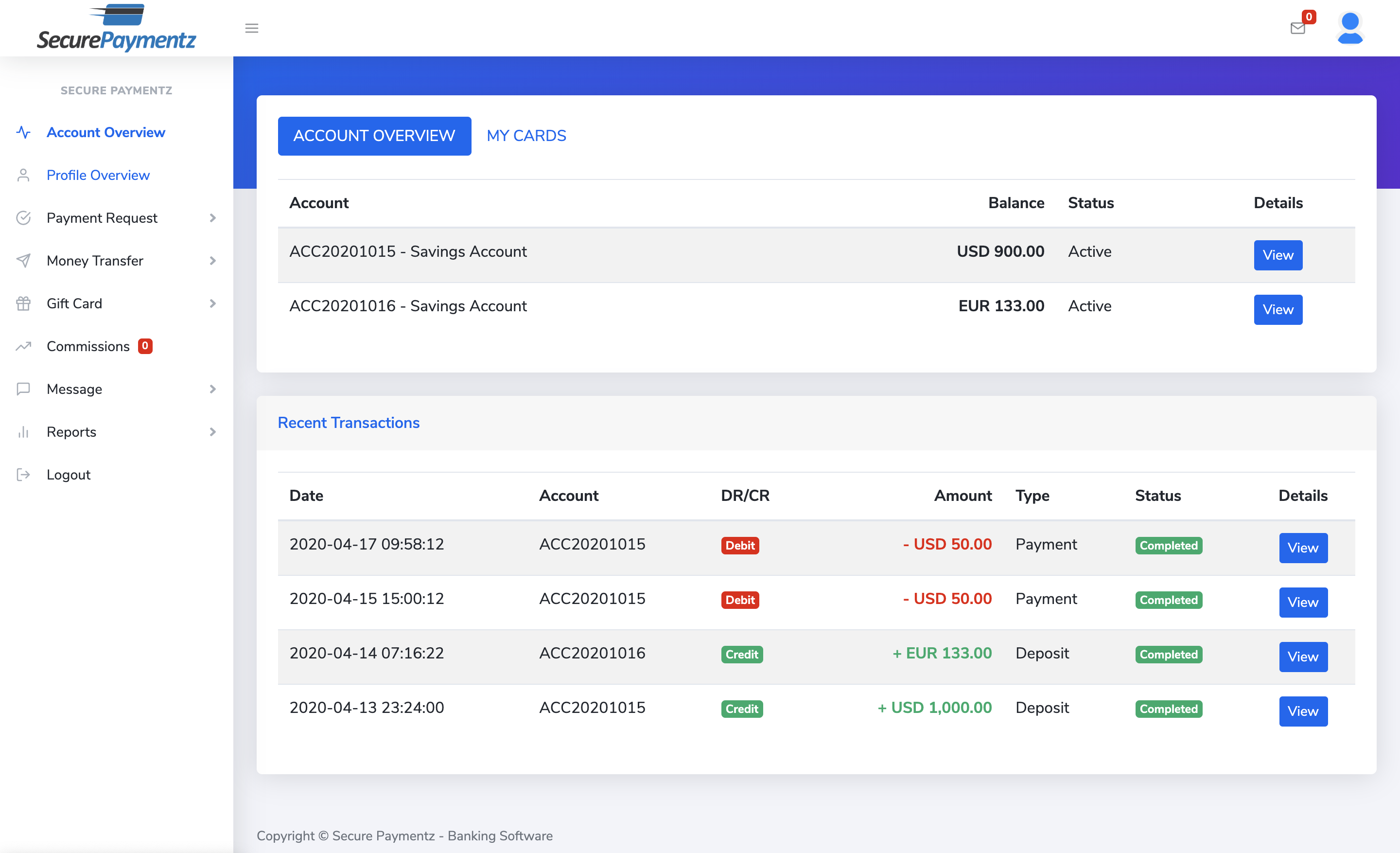The width and height of the screenshot is (1400, 853).
Task: Expand the Payment Request submenu chevron
Action: tap(212, 218)
